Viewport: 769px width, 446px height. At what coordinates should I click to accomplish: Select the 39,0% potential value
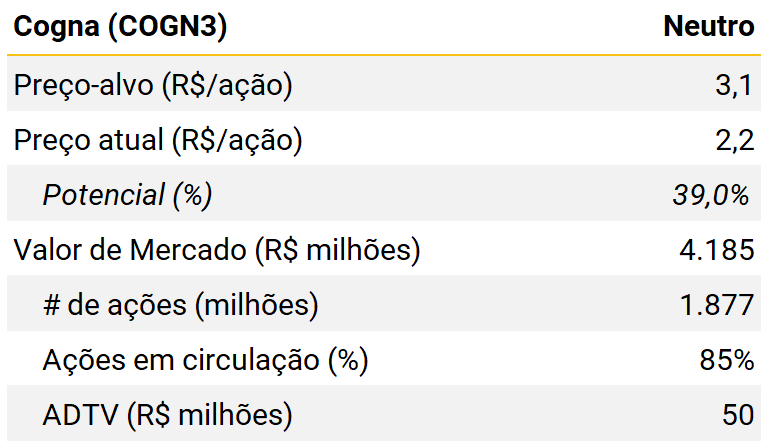coord(711,195)
